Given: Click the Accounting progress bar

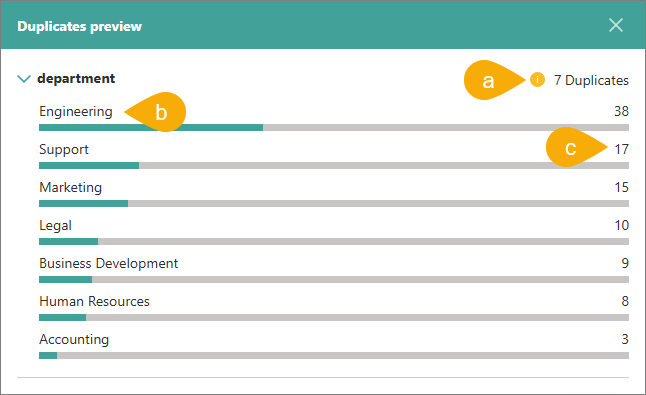Looking at the screenshot, I should click(x=334, y=355).
